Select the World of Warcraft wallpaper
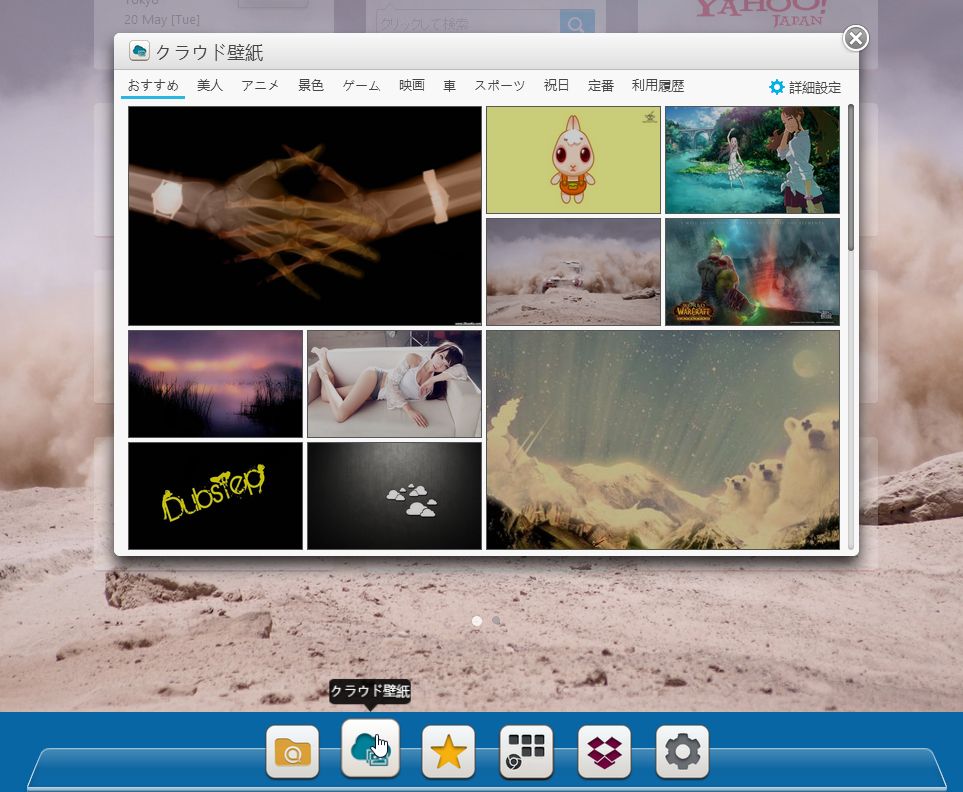 [752, 272]
